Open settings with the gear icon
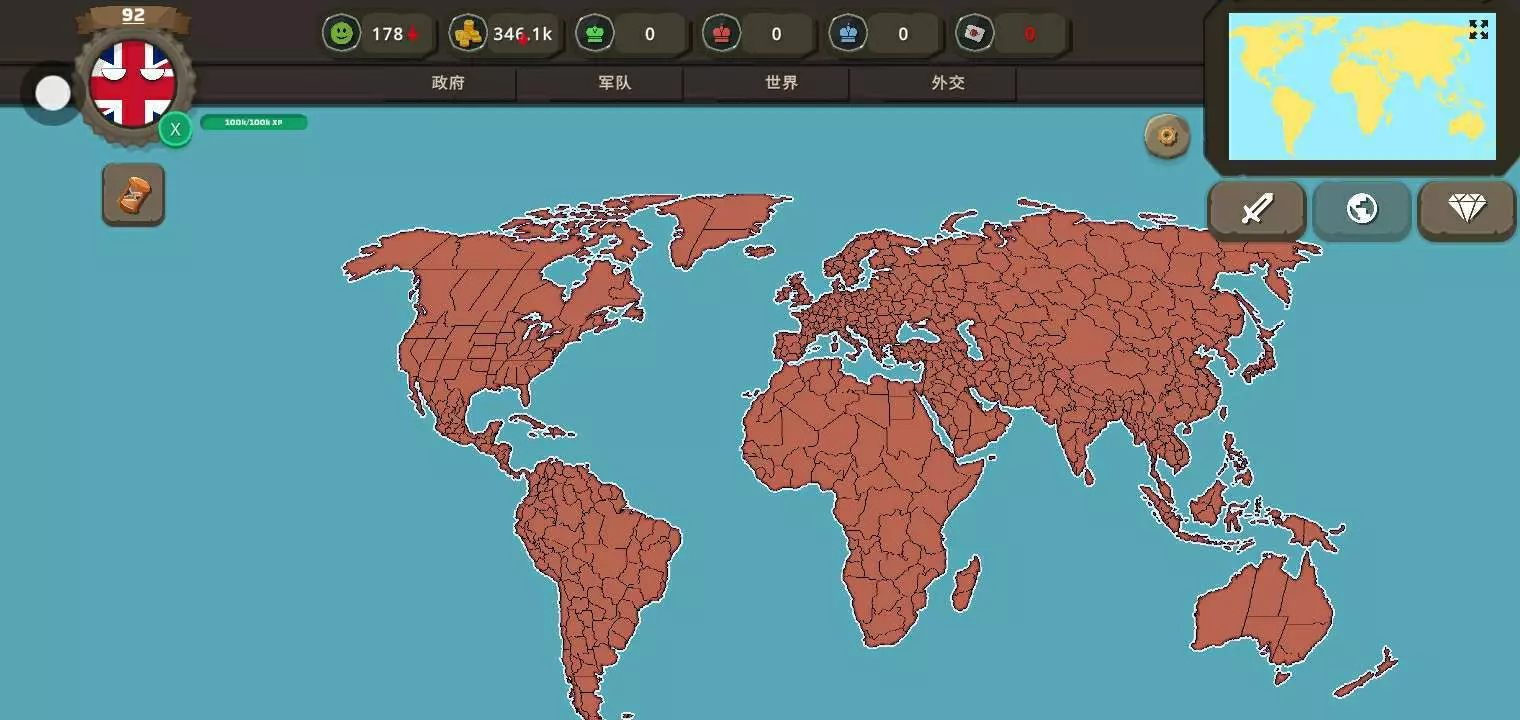 1167,136
